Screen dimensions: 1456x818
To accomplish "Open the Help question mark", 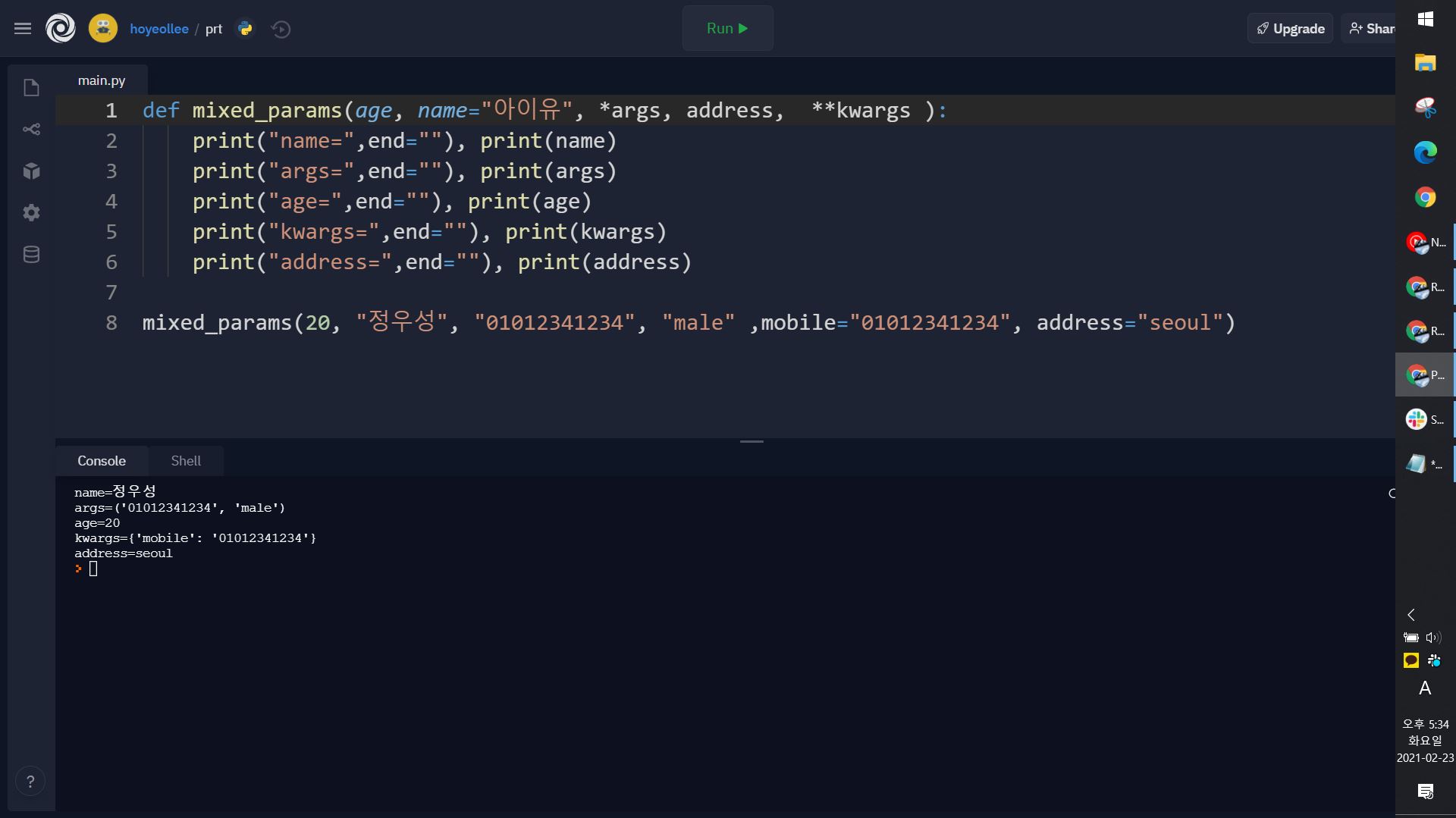I will (30, 782).
